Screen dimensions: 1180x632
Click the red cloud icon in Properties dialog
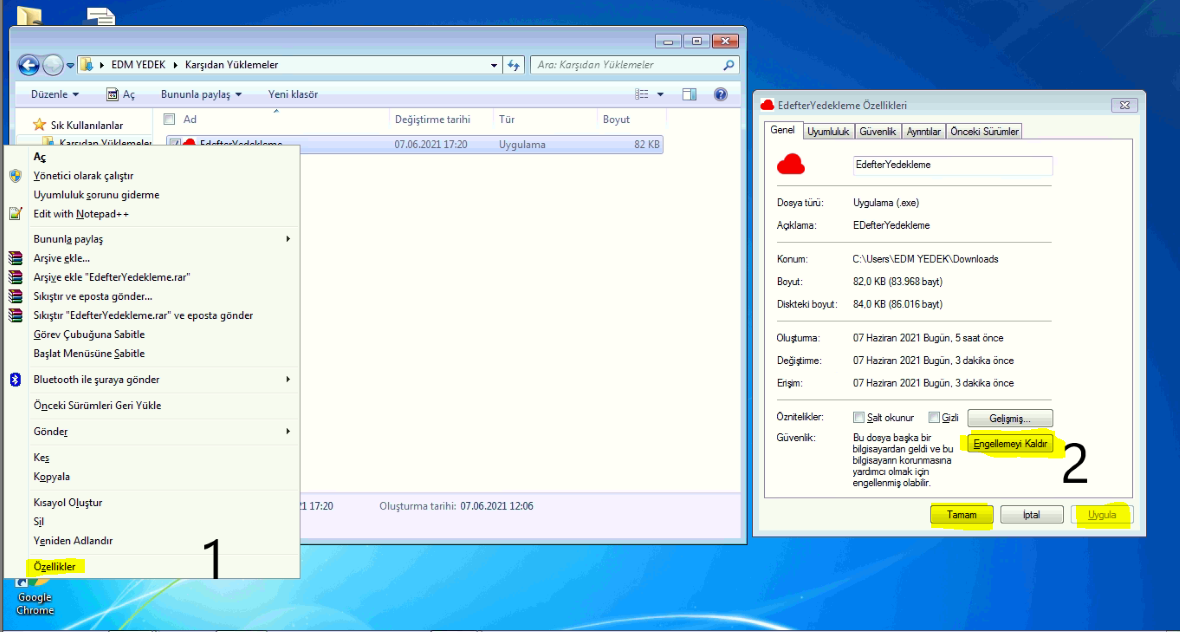pyautogui.click(x=790, y=164)
